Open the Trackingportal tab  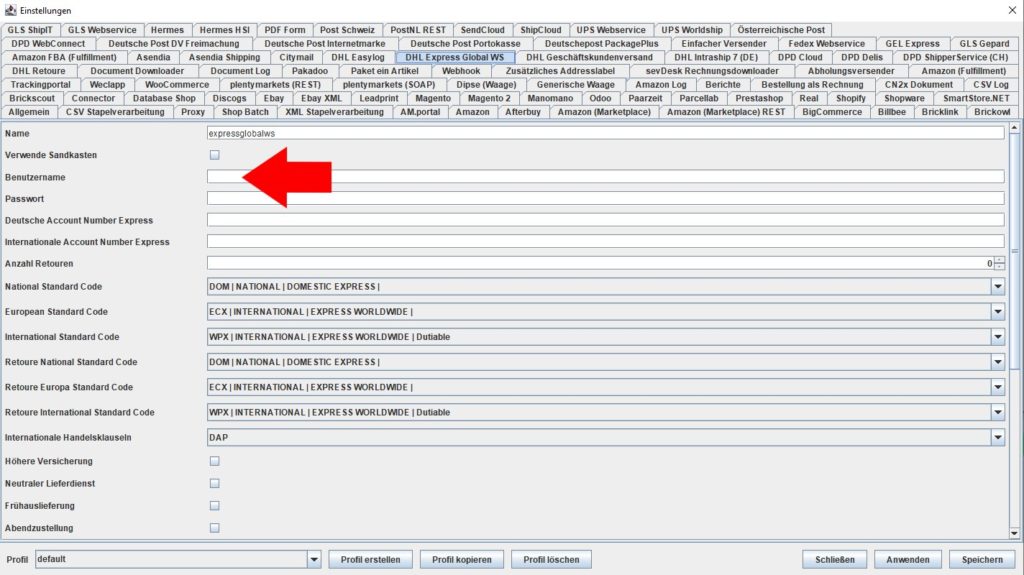point(40,85)
